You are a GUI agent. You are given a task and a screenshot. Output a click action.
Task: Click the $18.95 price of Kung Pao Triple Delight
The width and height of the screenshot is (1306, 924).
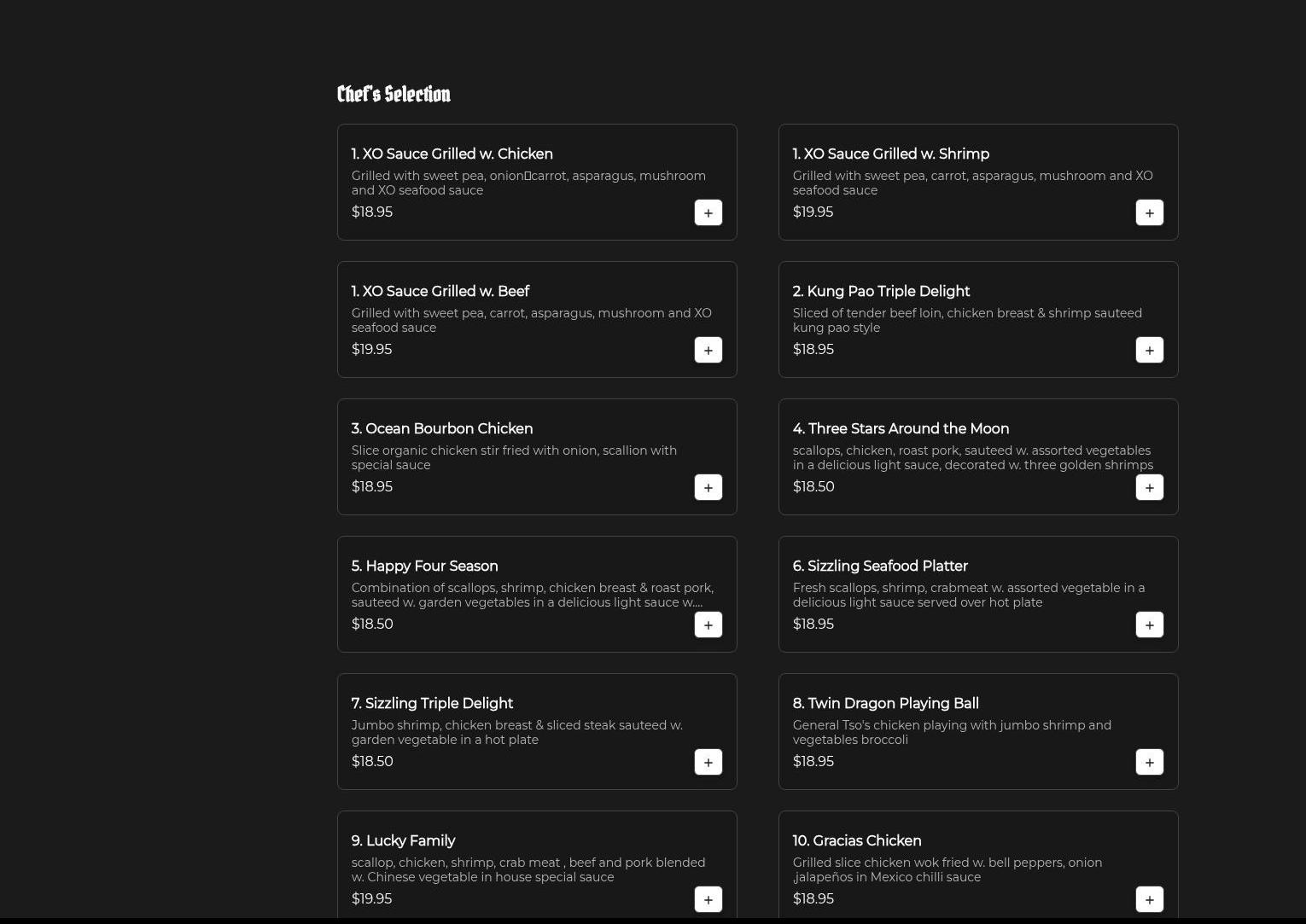coord(813,349)
